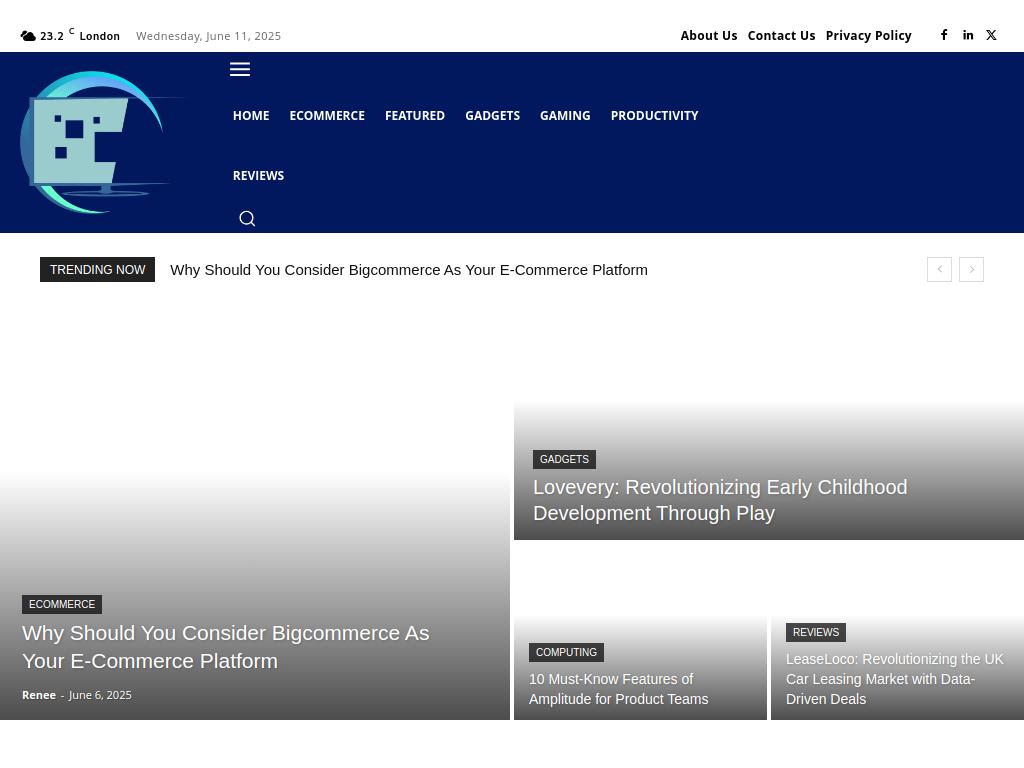Screen dimensions: 1024x768
Task: Open the Featured menu item
Action: pyautogui.click(x=415, y=116)
